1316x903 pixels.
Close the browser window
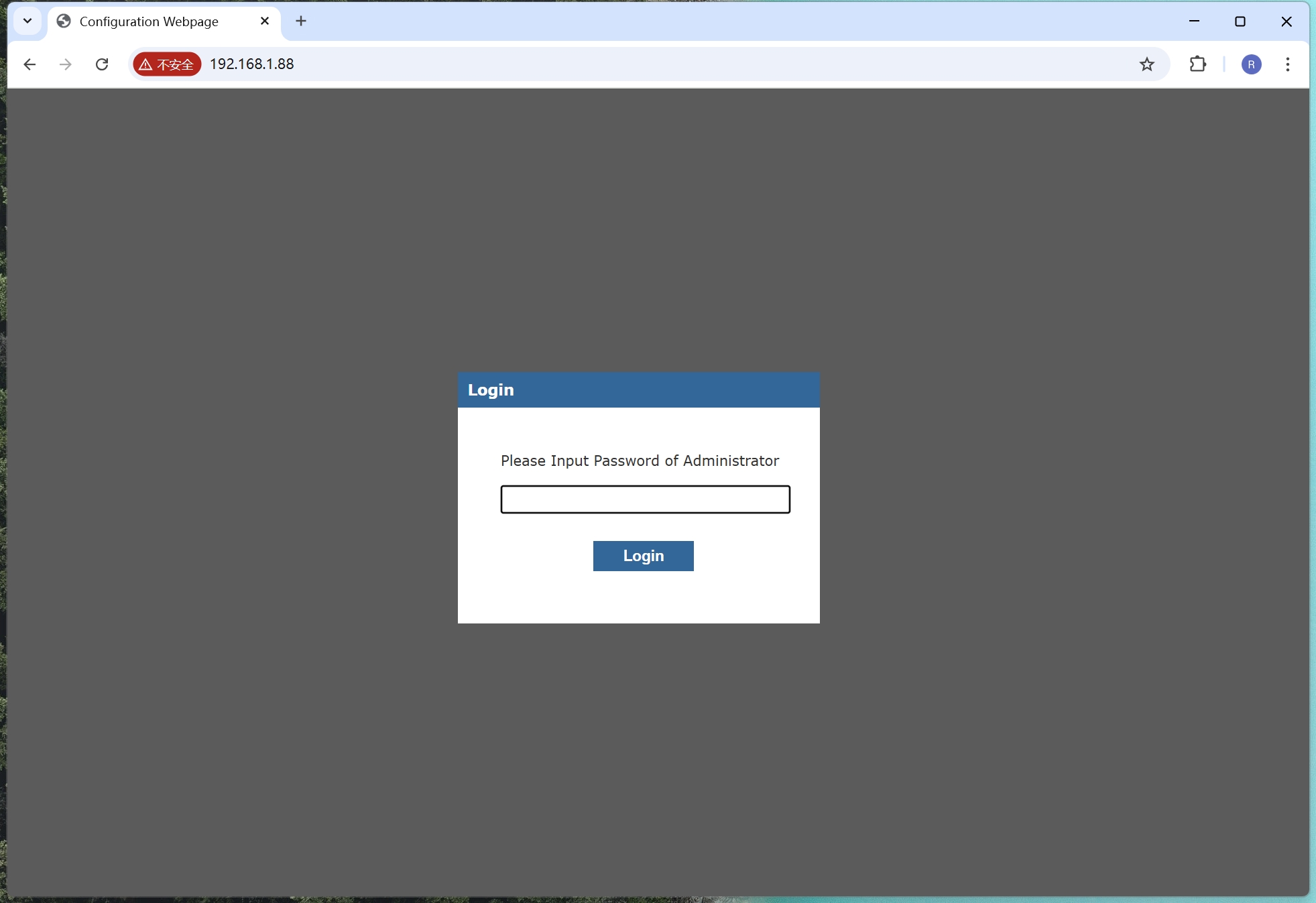(1286, 21)
